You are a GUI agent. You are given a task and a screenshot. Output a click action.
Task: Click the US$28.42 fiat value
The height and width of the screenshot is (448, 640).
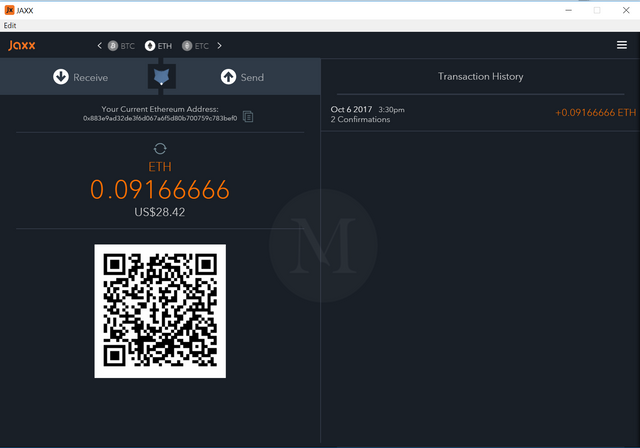[x=160, y=212]
